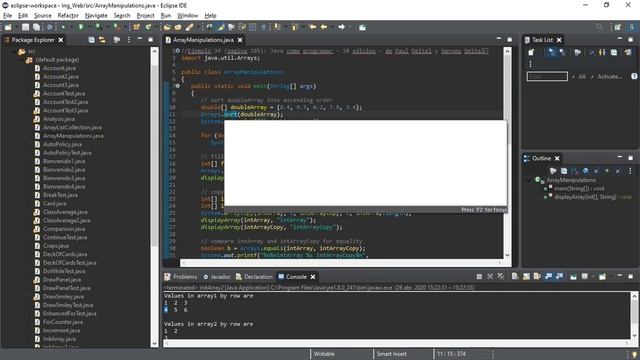Image resolution: width=640 pixels, height=360 pixels.
Task: Open the Run menu
Action: pyautogui.click(x=165, y=16)
